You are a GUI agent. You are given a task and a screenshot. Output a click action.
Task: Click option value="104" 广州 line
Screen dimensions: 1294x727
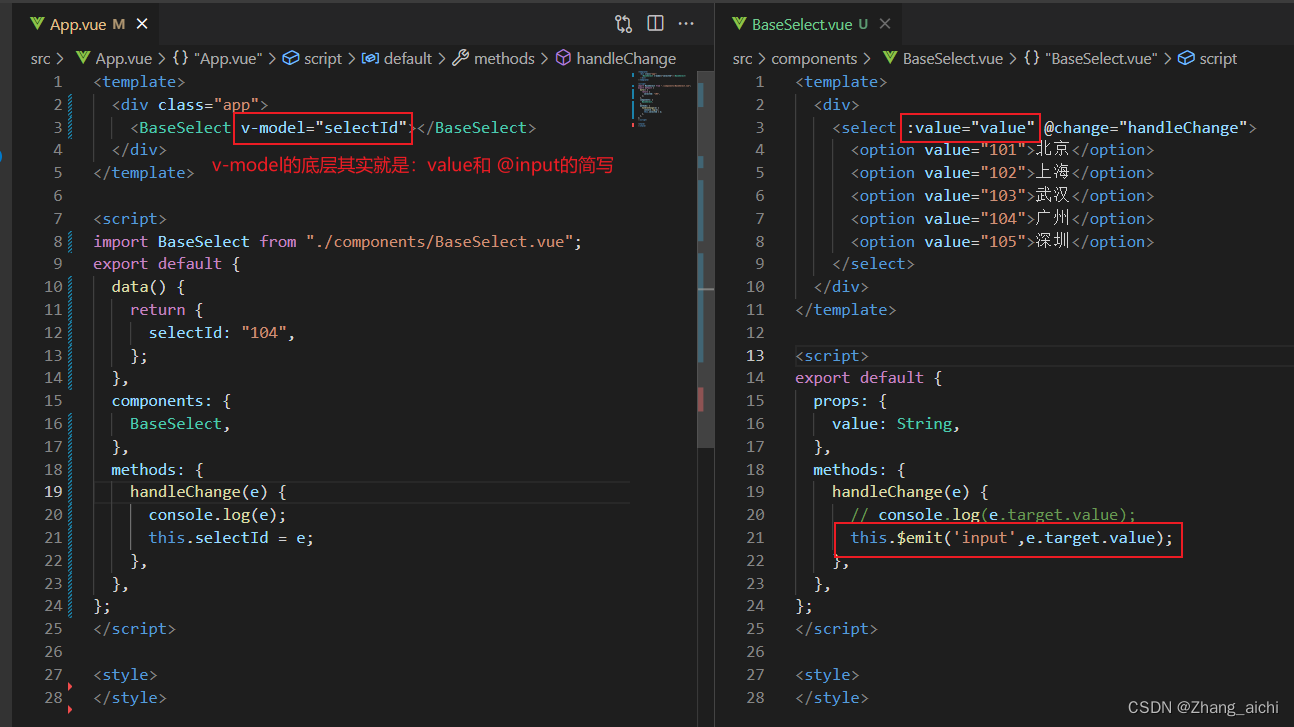tap(1002, 219)
